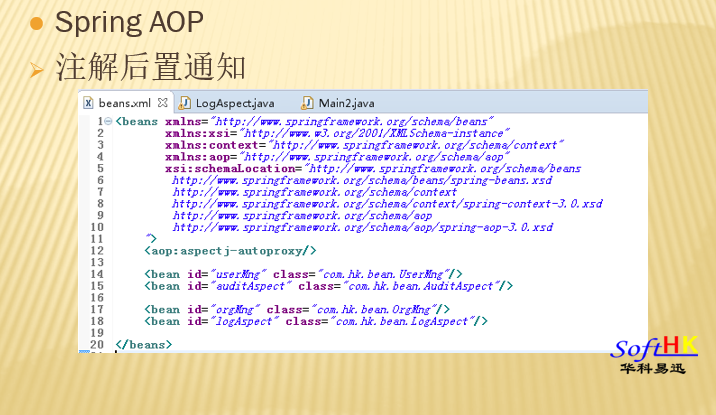This screenshot has height=415, width=716.
Task: Click the XML file icon on beans.xml tab
Action: (89, 103)
